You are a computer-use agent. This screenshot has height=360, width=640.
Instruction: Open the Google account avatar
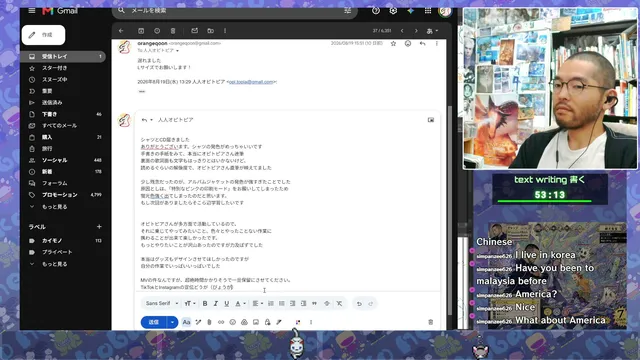click(444, 11)
